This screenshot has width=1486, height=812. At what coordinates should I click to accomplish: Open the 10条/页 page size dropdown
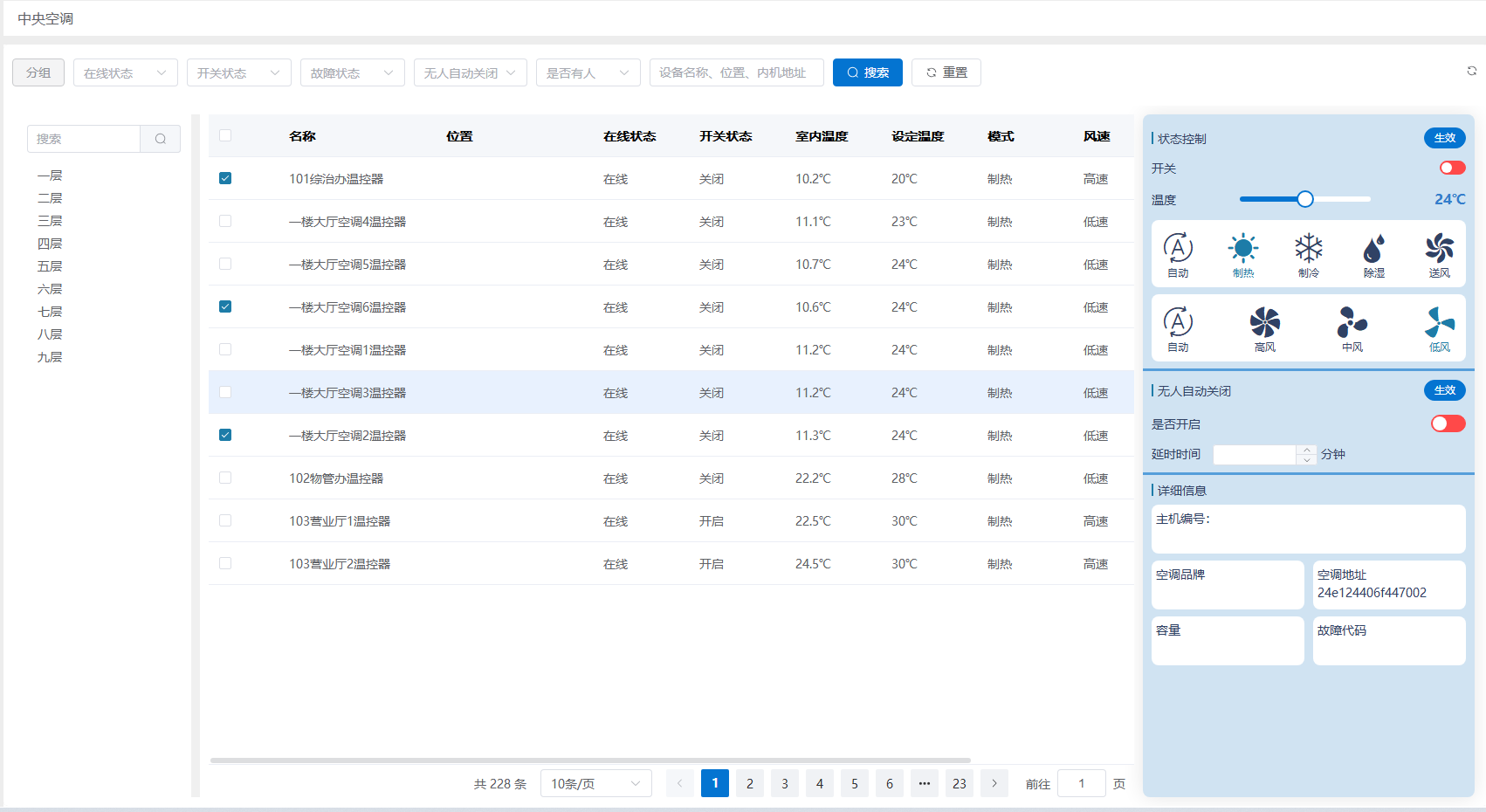(x=595, y=783)
